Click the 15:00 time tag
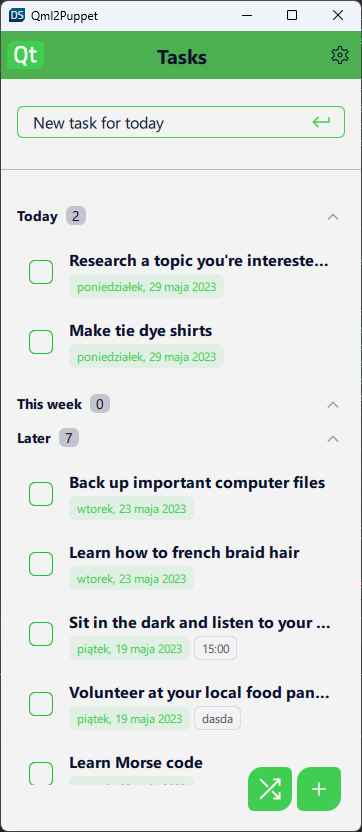This screenshot has height=832, width=362. tap(216, 648)
